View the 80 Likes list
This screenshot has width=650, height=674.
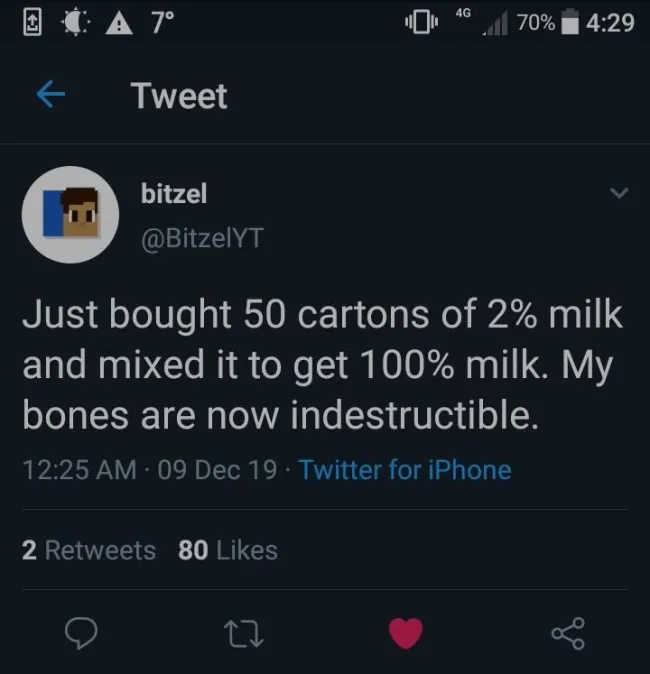coord(227,550)
